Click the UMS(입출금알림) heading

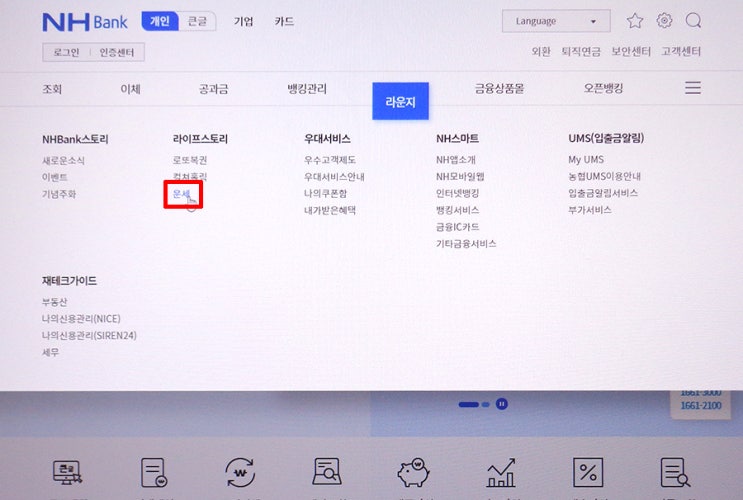pyautogui.click(x=607, y=138)
